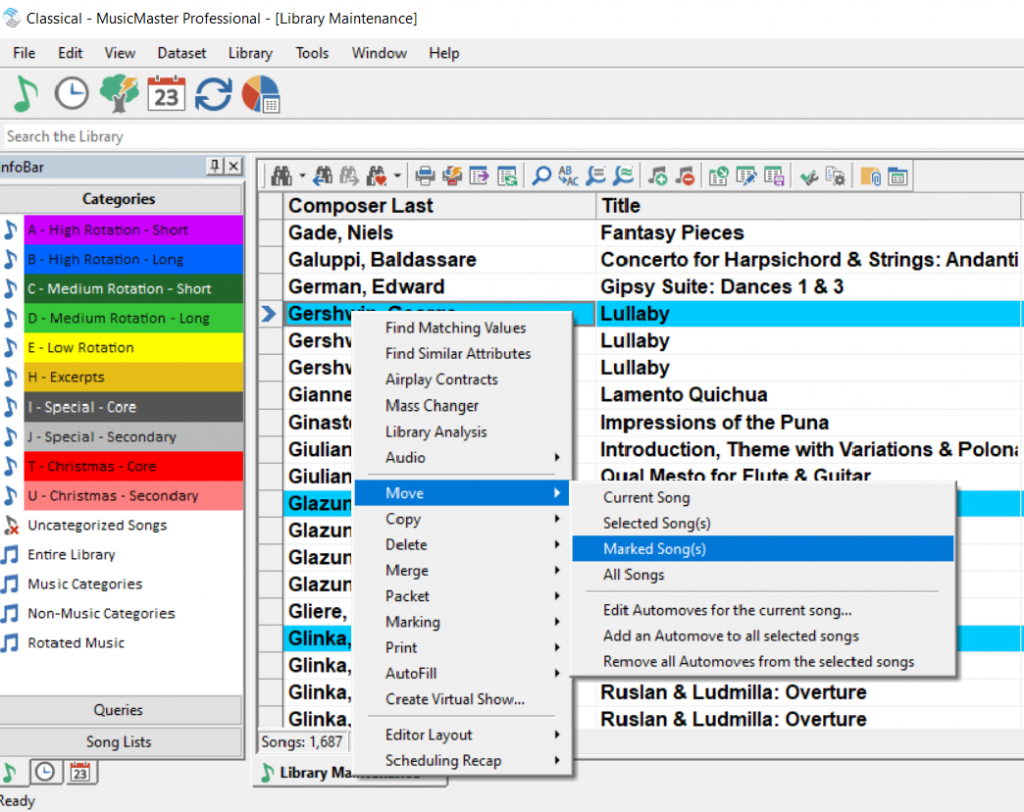The width and height of the screenshot is (1024, 812).
Task: Open the dropdown arrow beside the binoculars icon
Action: click(301, 175)
